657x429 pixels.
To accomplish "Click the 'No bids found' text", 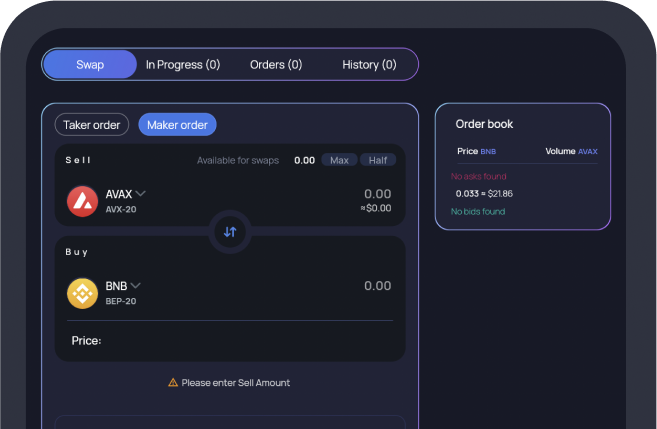I will tap(478, 212).
